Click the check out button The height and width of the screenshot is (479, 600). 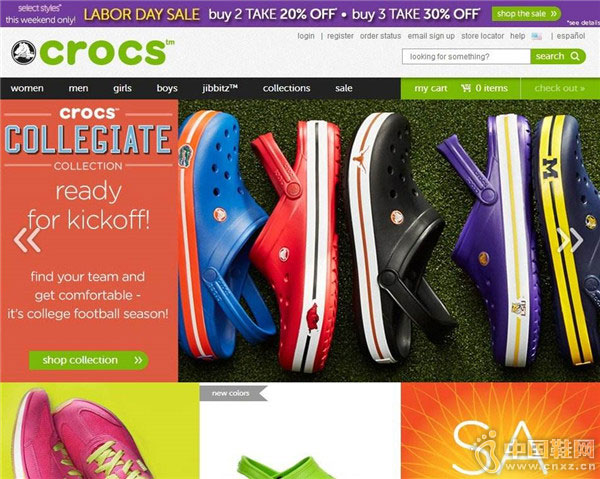click(x=560, y=88)
